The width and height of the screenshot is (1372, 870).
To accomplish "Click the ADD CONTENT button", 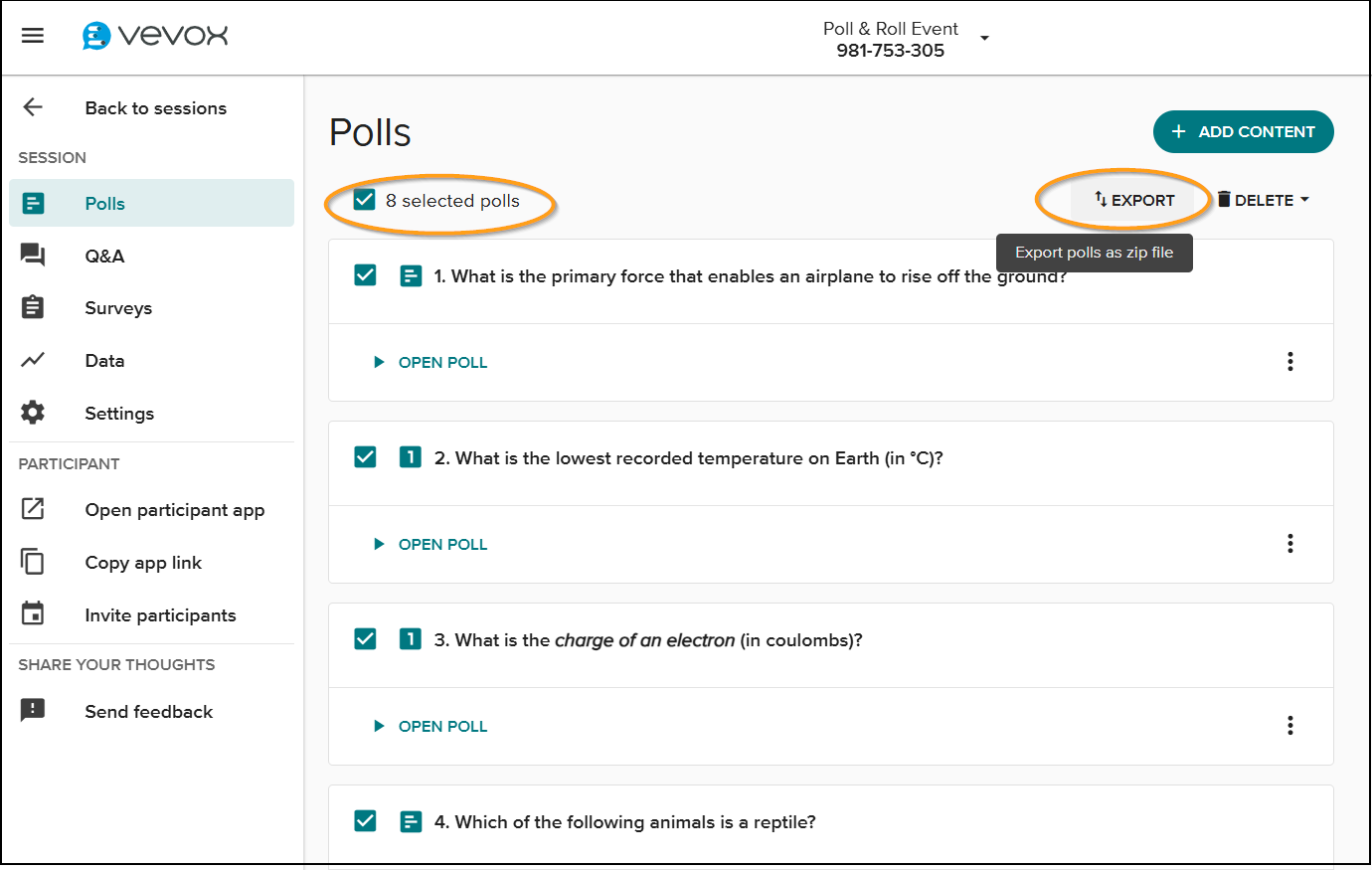I will 1243,131.
